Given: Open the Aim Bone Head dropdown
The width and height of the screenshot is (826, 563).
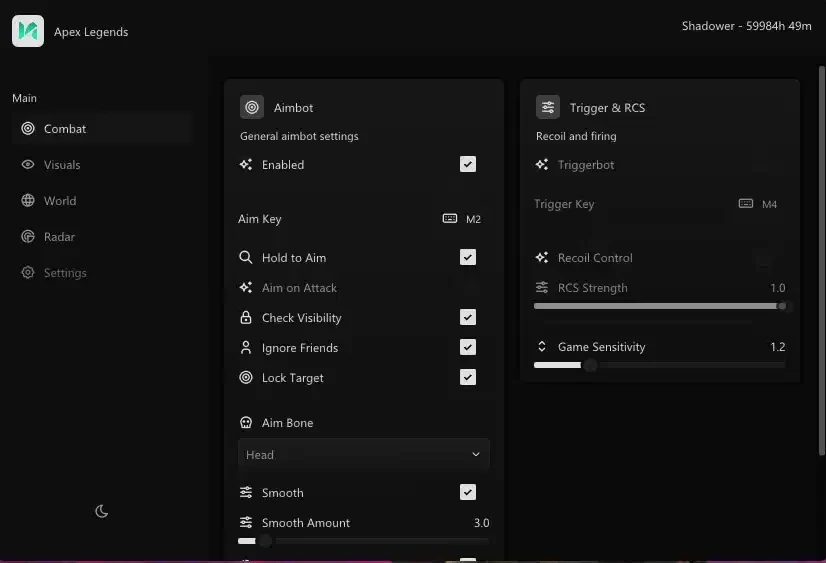Looking at the screenshot, I should 364,455.
